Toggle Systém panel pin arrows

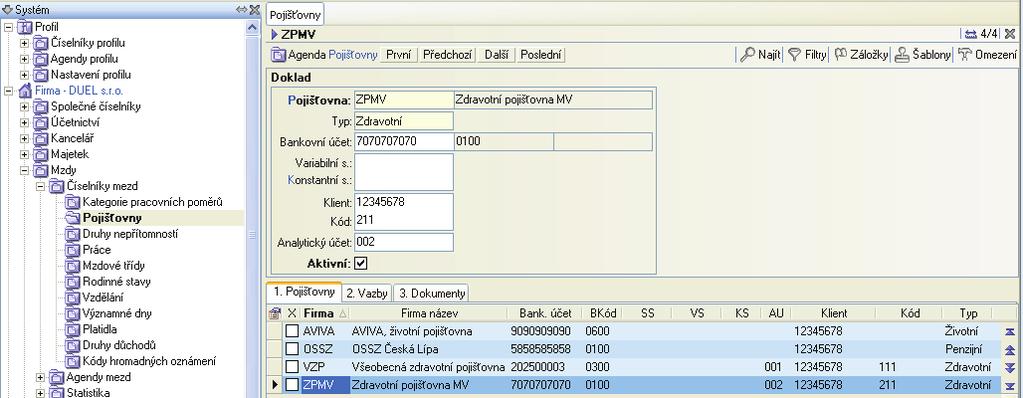point(241,10)
